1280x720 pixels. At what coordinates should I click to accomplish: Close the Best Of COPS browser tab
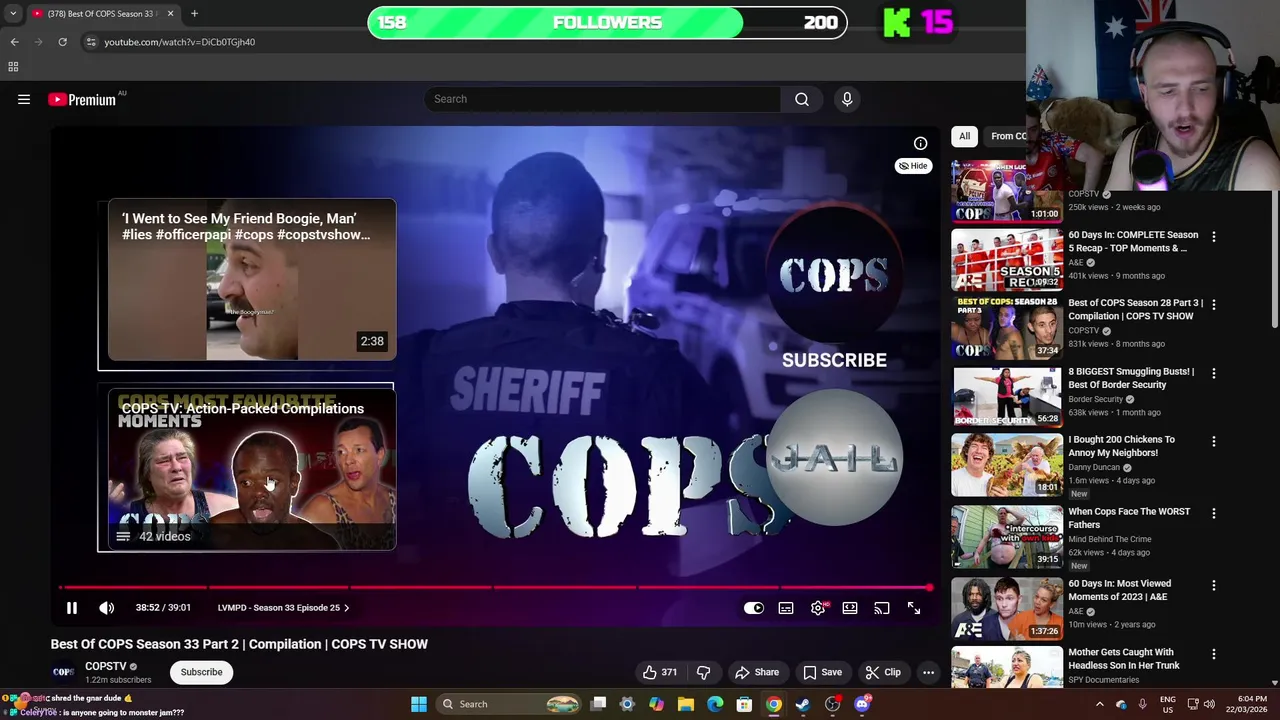[170, 14]
